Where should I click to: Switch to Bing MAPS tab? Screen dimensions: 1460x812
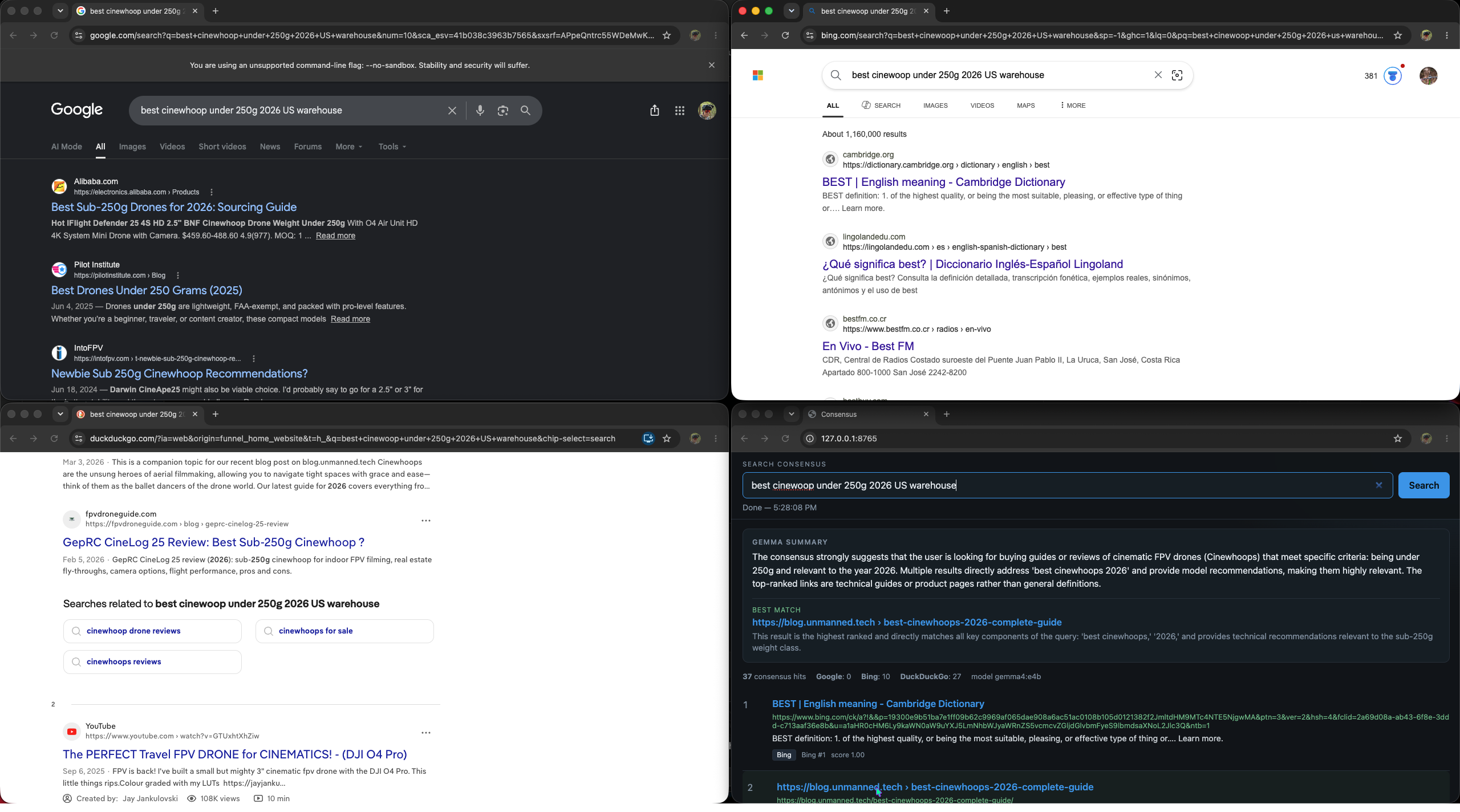[x=1025, y=105]
